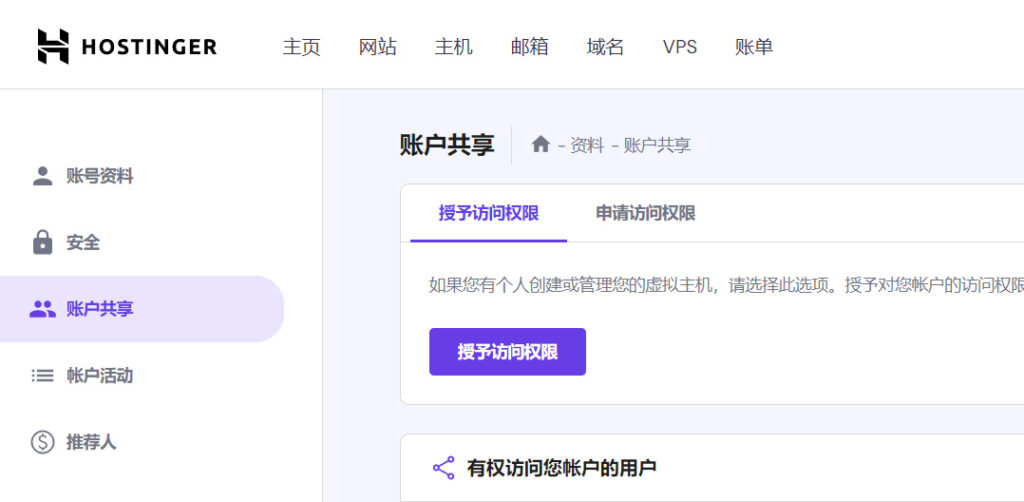
Task: Click the 账号资料 person icon
Action: (42, 176)
